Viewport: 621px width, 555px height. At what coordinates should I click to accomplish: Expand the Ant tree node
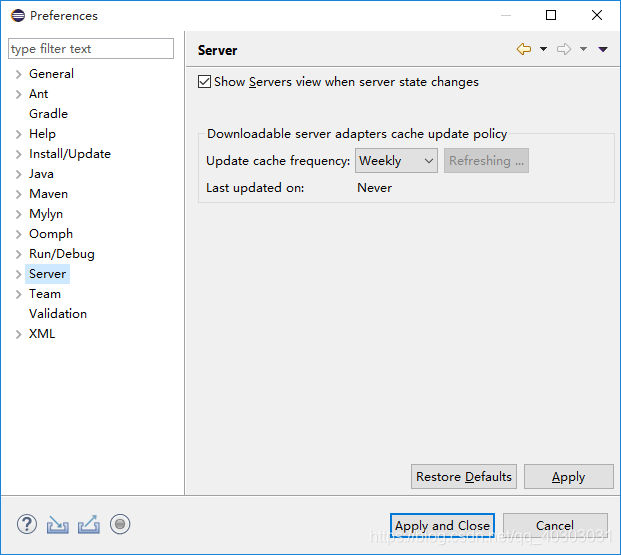click(18, 94)
